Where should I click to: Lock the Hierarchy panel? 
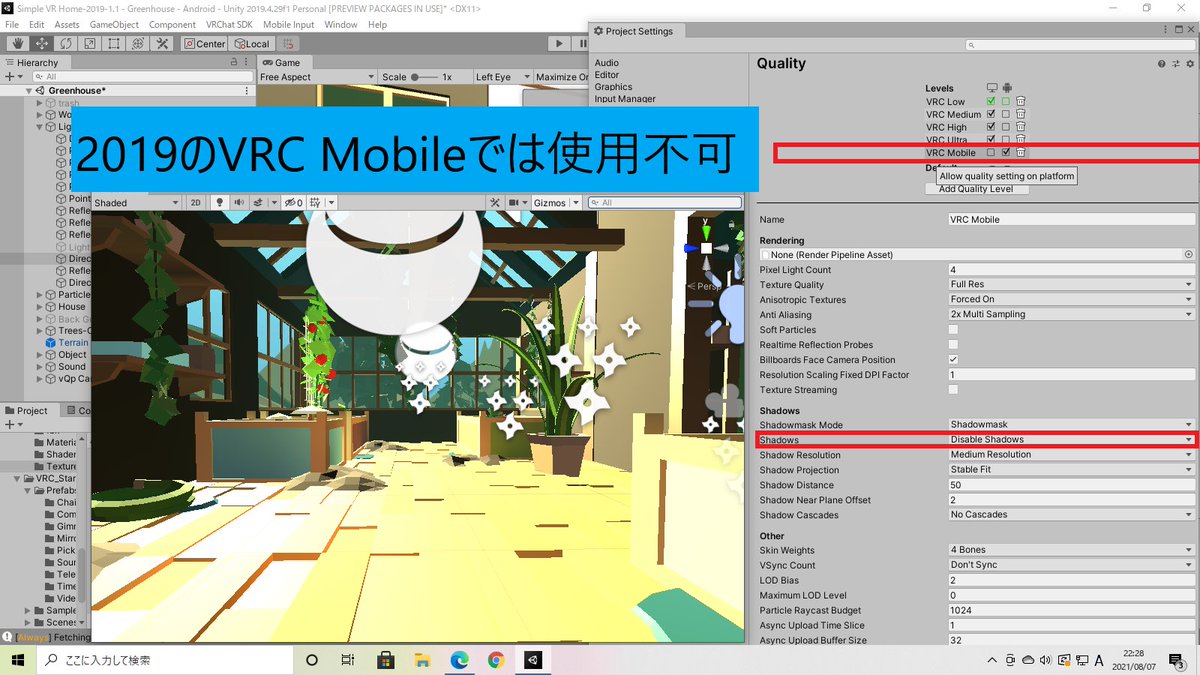click(233, 62)
